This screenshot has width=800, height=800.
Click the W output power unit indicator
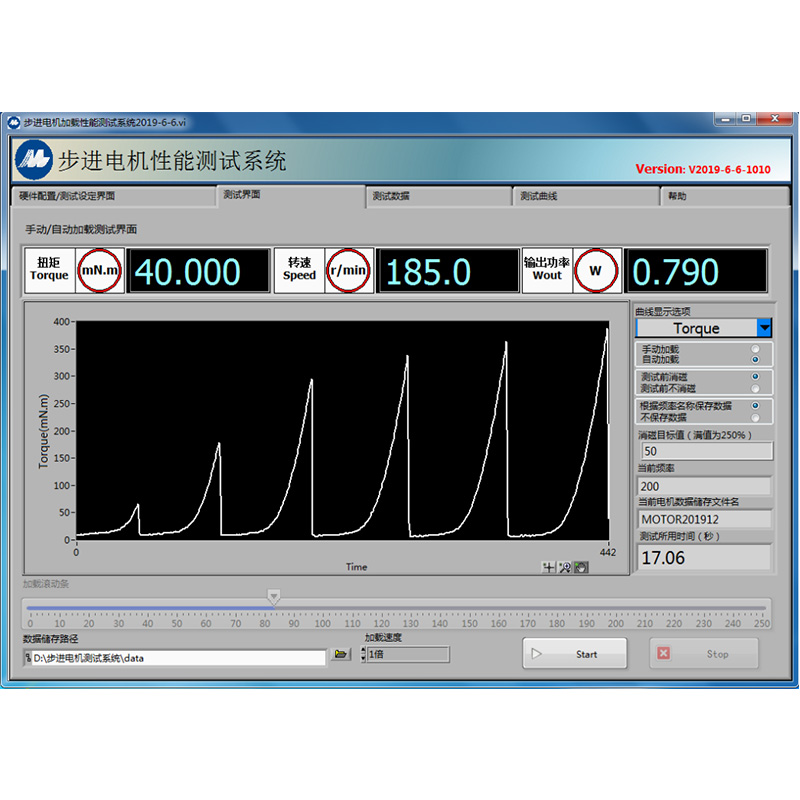596,270
